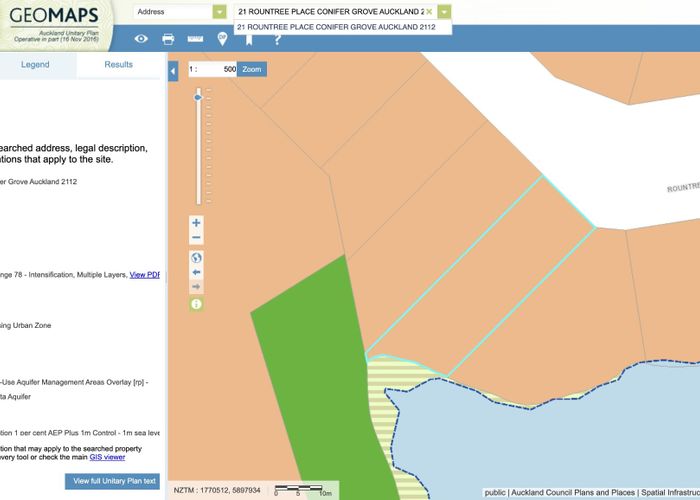Expand the address search box dropdown arrow
The image size is (700, 500).
tap(443, 12)
